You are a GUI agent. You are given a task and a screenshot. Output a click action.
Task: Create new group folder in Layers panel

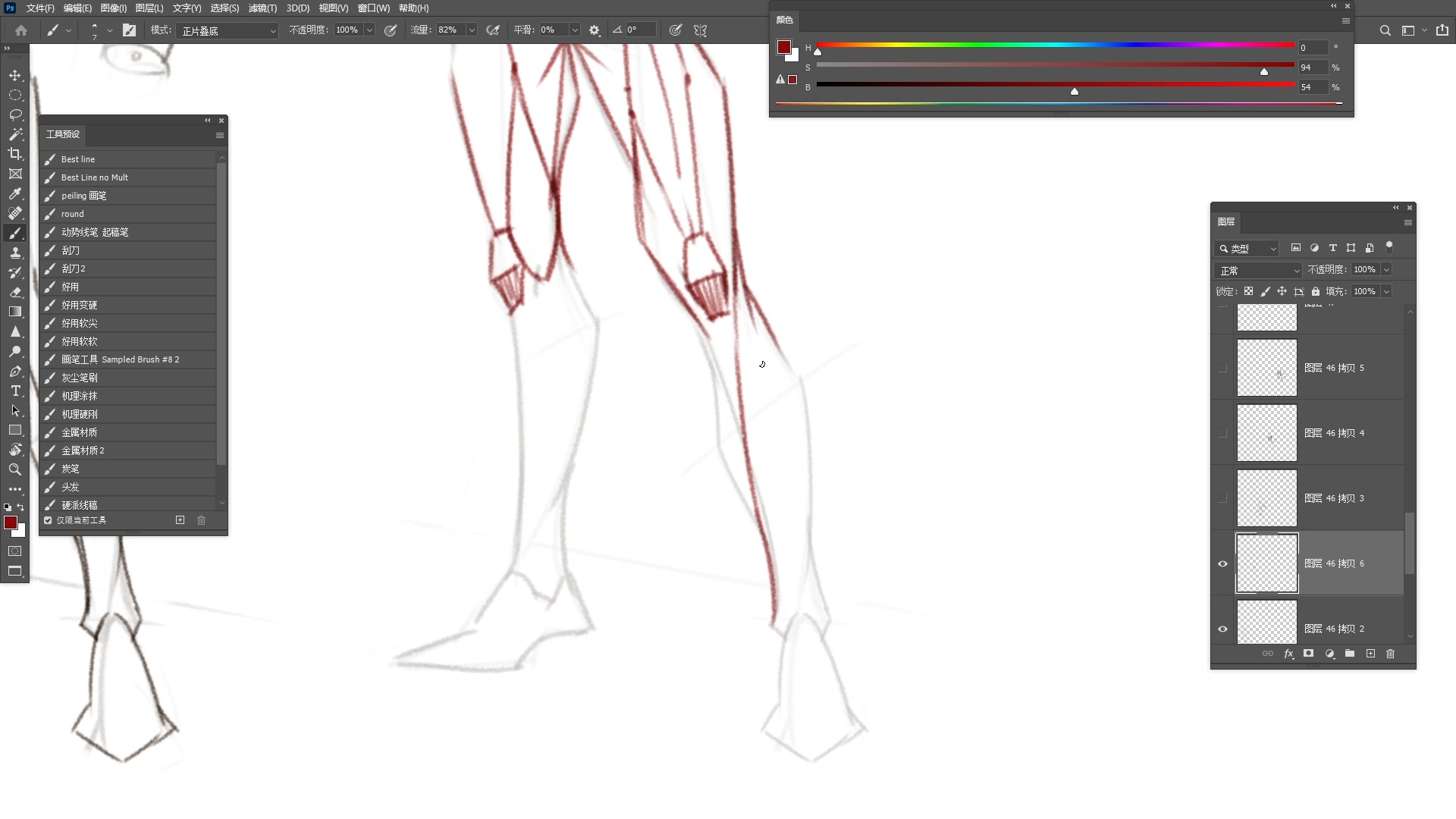(1350, 654)
